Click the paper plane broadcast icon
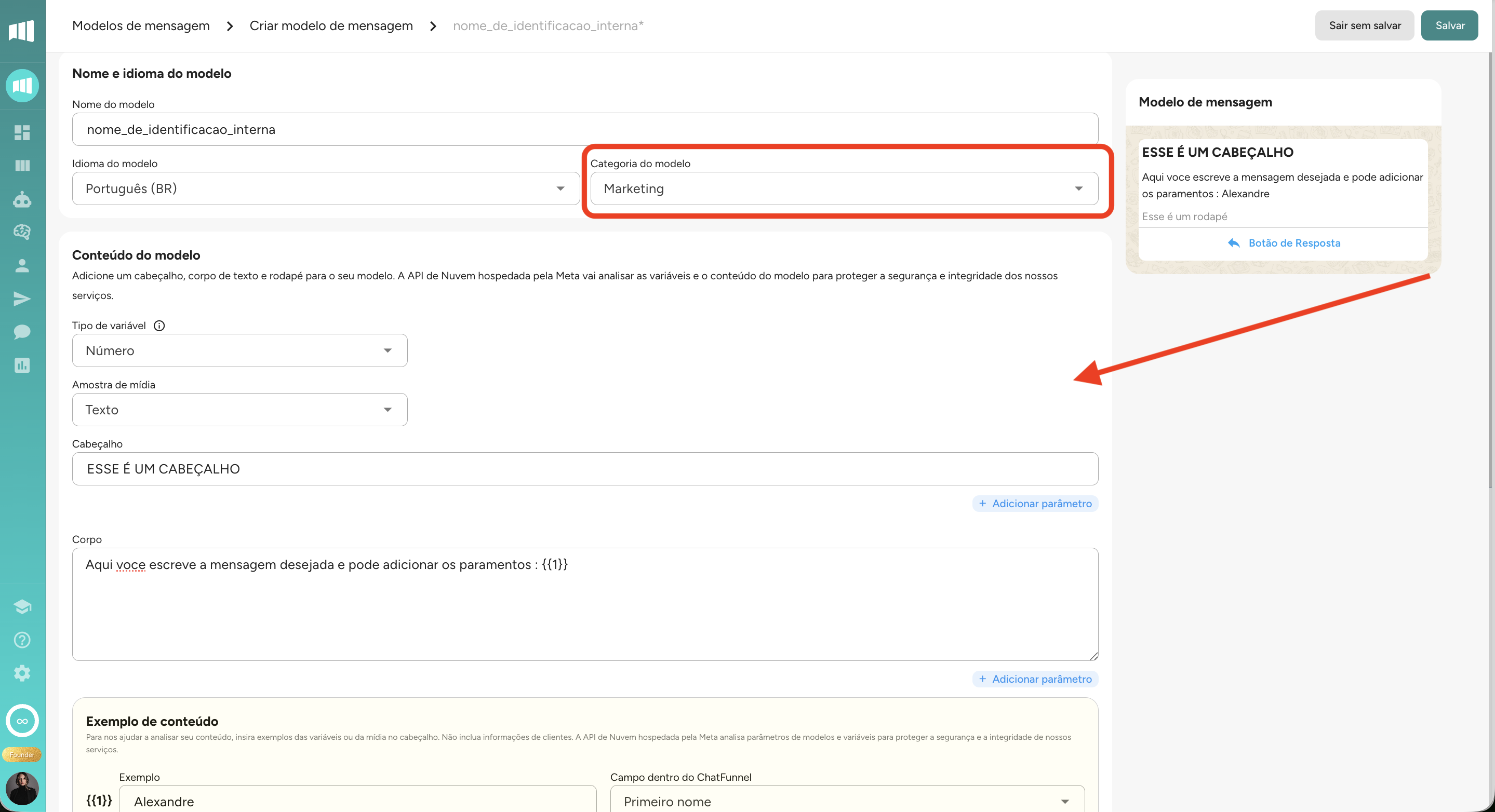This screenshot has height=812, width=1495. point(22,299)
